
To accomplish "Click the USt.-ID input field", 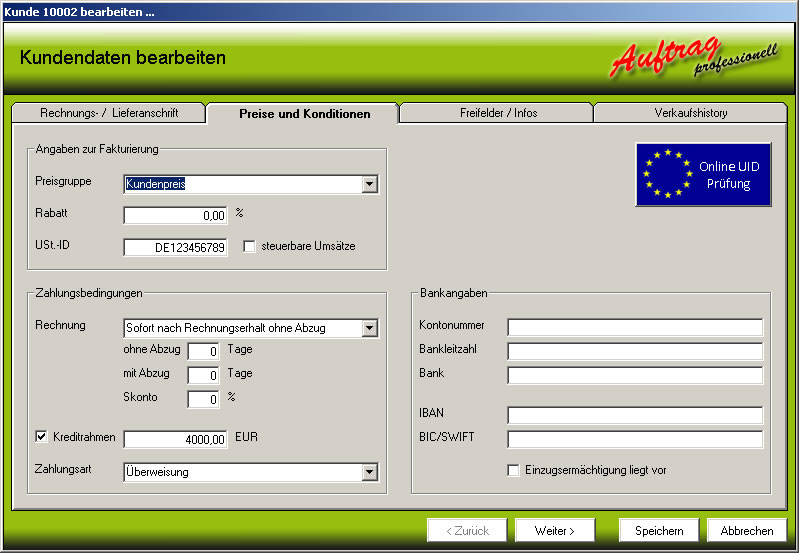I will pyautogui.click(x=175, y=248).
